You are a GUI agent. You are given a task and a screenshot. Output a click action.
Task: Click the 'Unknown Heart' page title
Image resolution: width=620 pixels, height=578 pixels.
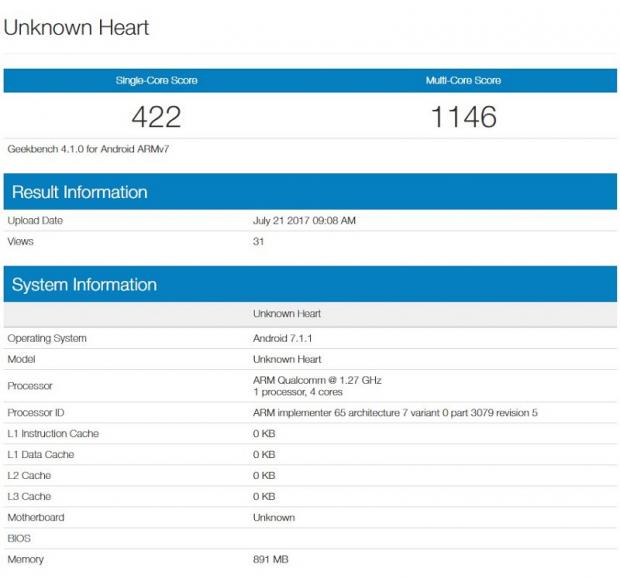(77, 28)
